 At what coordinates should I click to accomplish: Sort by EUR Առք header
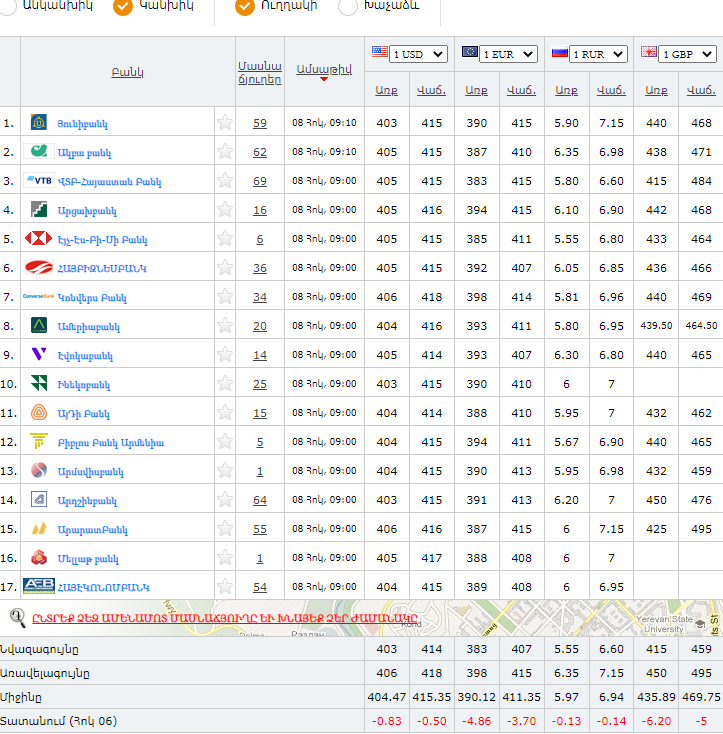click(x=476, y=90)
